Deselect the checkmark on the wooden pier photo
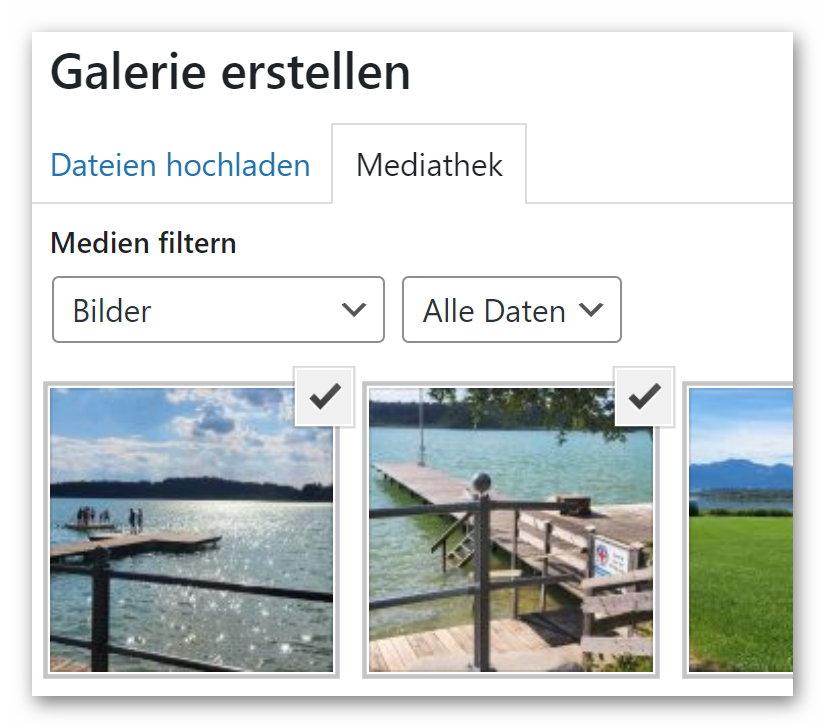This screenshot has width=825, height=728. (644, 397)
